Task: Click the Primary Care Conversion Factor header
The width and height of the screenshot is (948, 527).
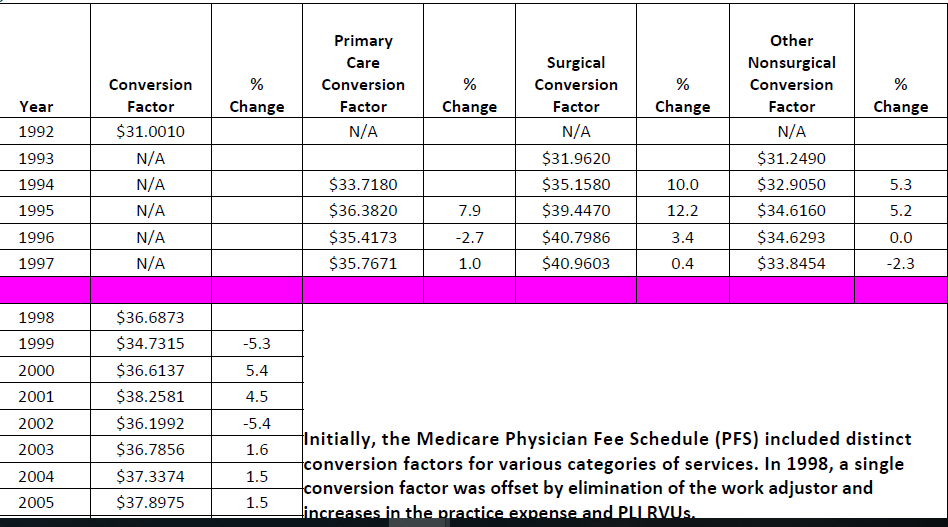Action: tap(363, 74)
